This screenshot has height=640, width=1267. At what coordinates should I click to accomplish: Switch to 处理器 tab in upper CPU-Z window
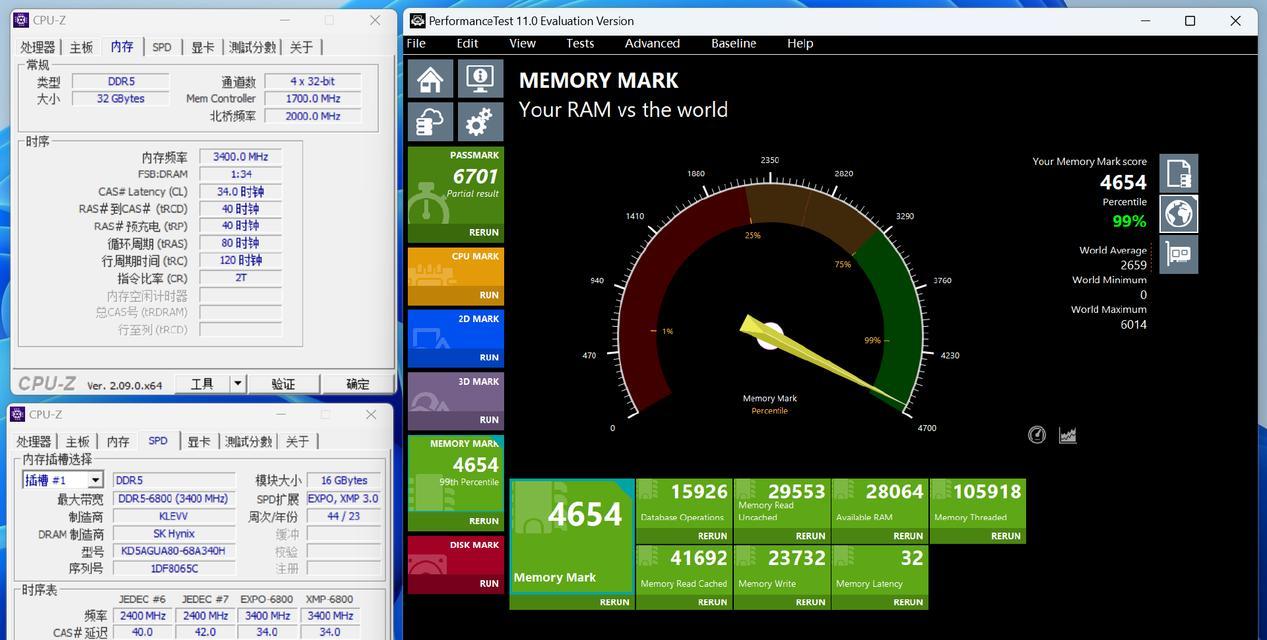(x=38, y=47)
